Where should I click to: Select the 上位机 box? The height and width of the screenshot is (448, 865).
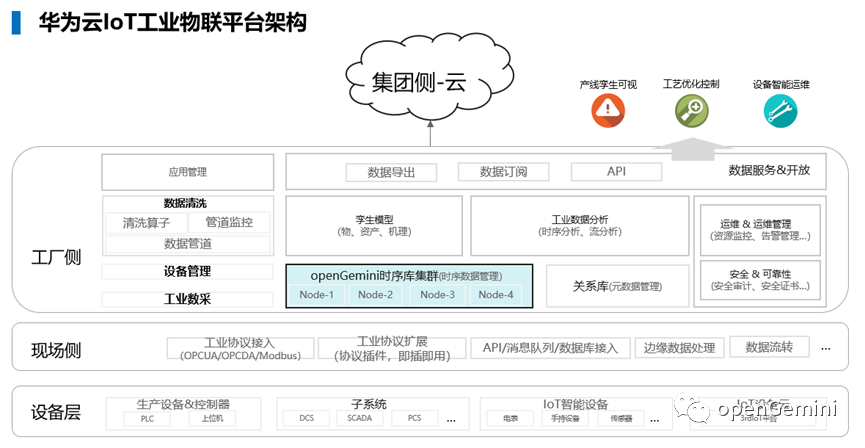[212, 419]
